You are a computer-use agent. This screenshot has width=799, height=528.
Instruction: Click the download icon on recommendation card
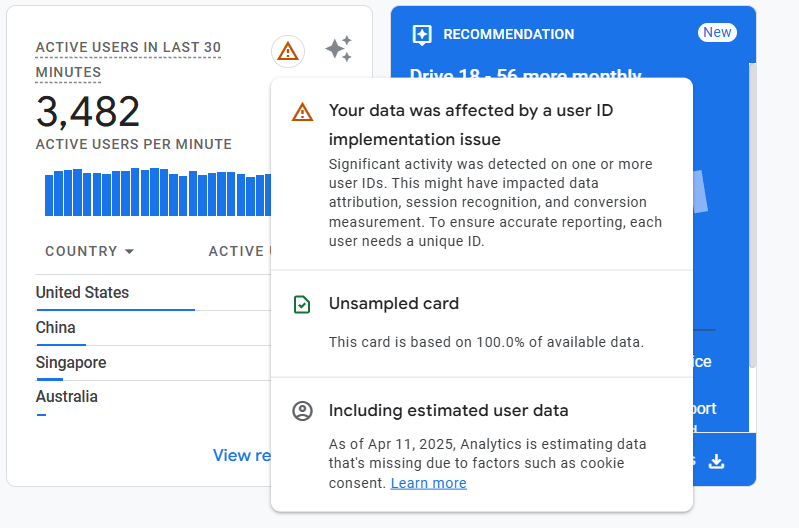[715, 461]
